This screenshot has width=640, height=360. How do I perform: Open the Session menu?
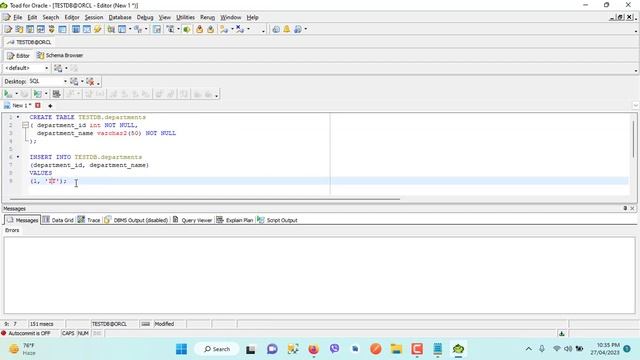pos(93,17)
